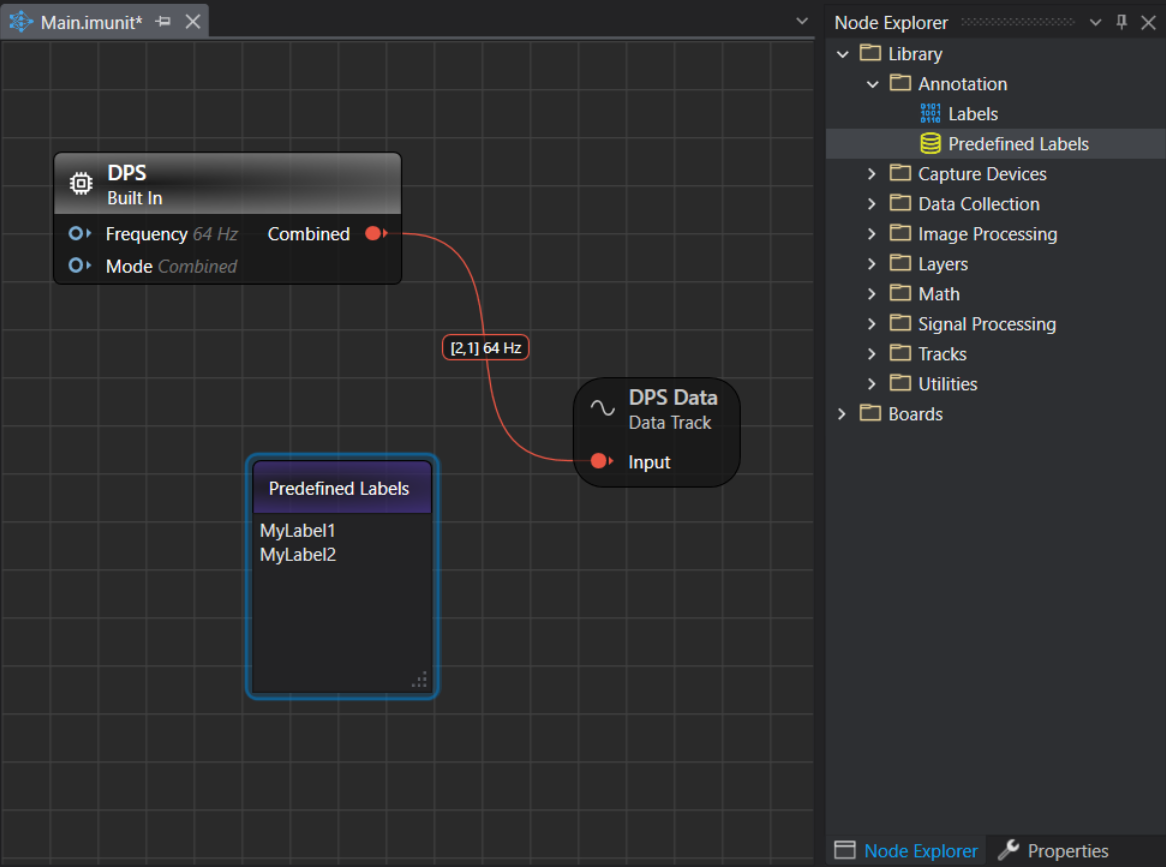
Task: Select MyLabel1 in Predefined Labels node
Action: pyautogui.click(x=297, y=531)
